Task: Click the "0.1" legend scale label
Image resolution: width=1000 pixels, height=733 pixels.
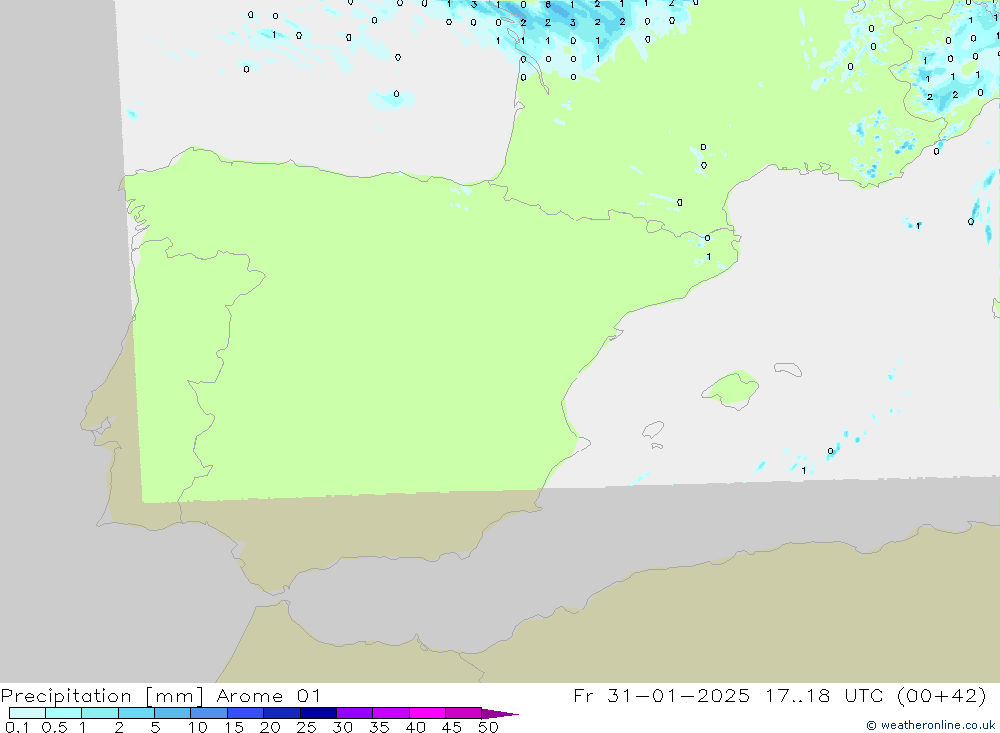Action: click(x=17, y=727)
